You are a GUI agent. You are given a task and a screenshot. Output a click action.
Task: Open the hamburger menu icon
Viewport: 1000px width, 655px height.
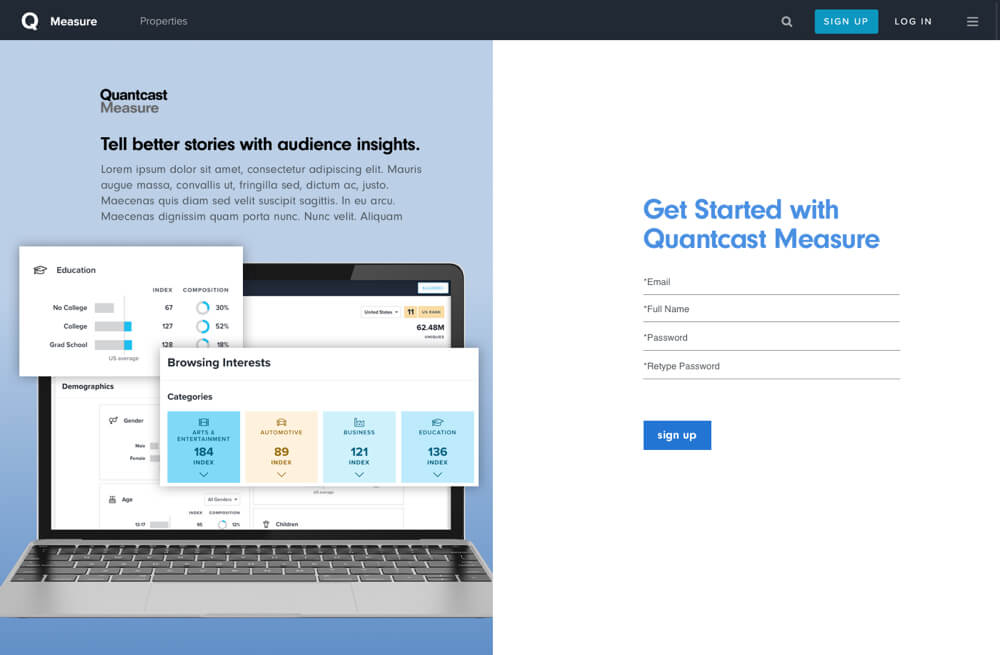click(972, 22)
